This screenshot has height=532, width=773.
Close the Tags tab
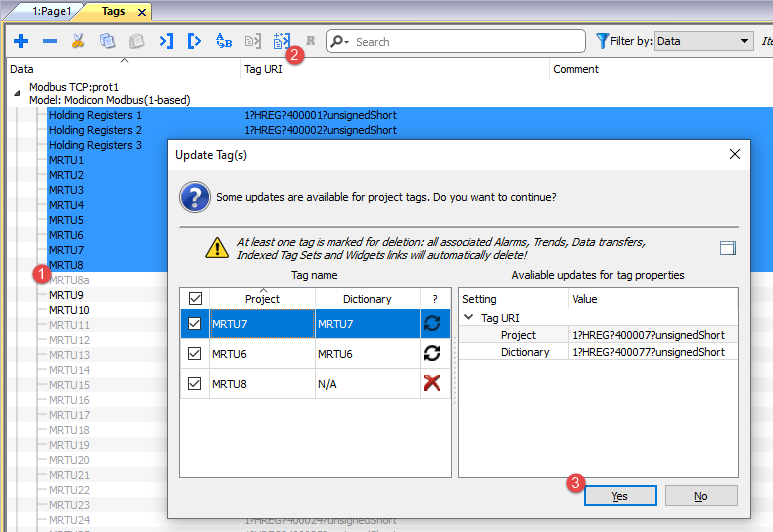click(x=141, y=12)
